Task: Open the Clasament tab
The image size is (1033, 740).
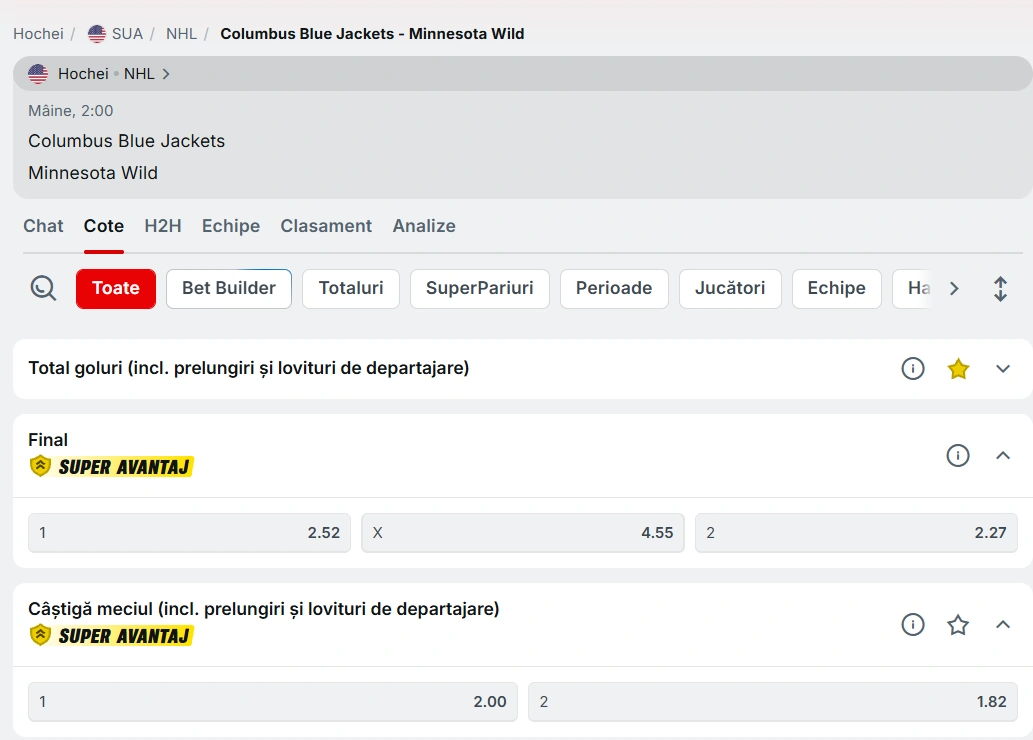Action: [326, 226]
